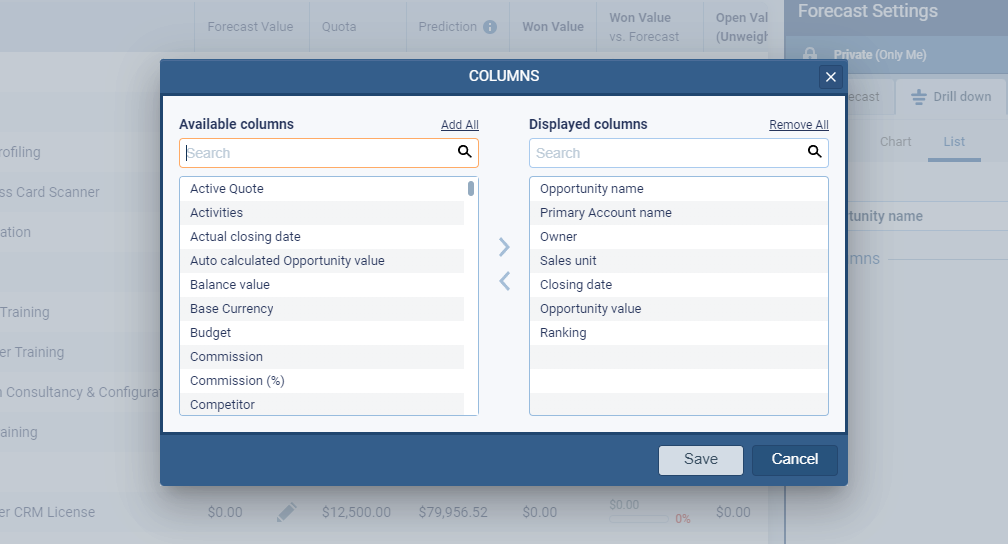Select Commission (%) in available list

click(237, 381)
